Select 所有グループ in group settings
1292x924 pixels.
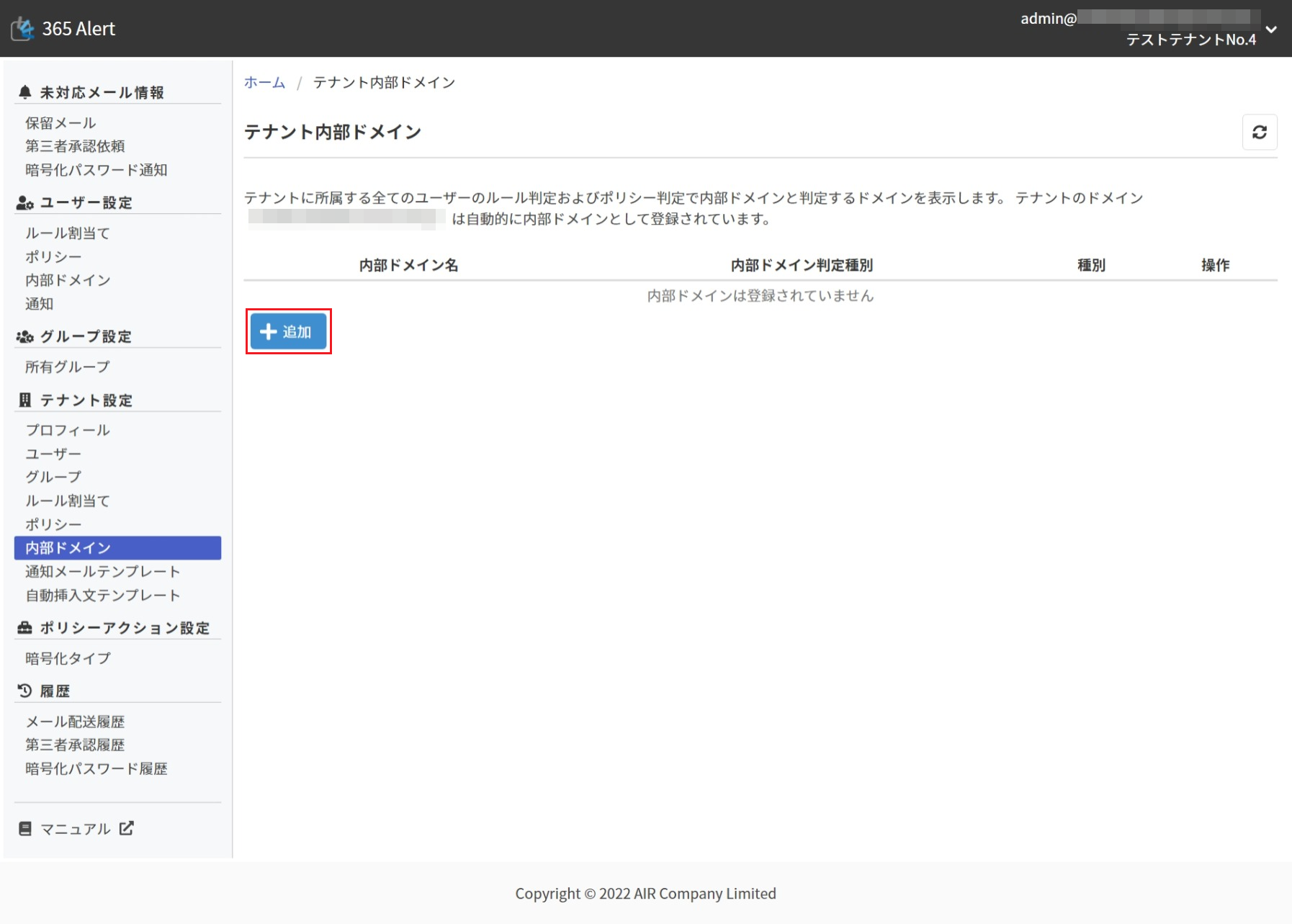[68, 367]
